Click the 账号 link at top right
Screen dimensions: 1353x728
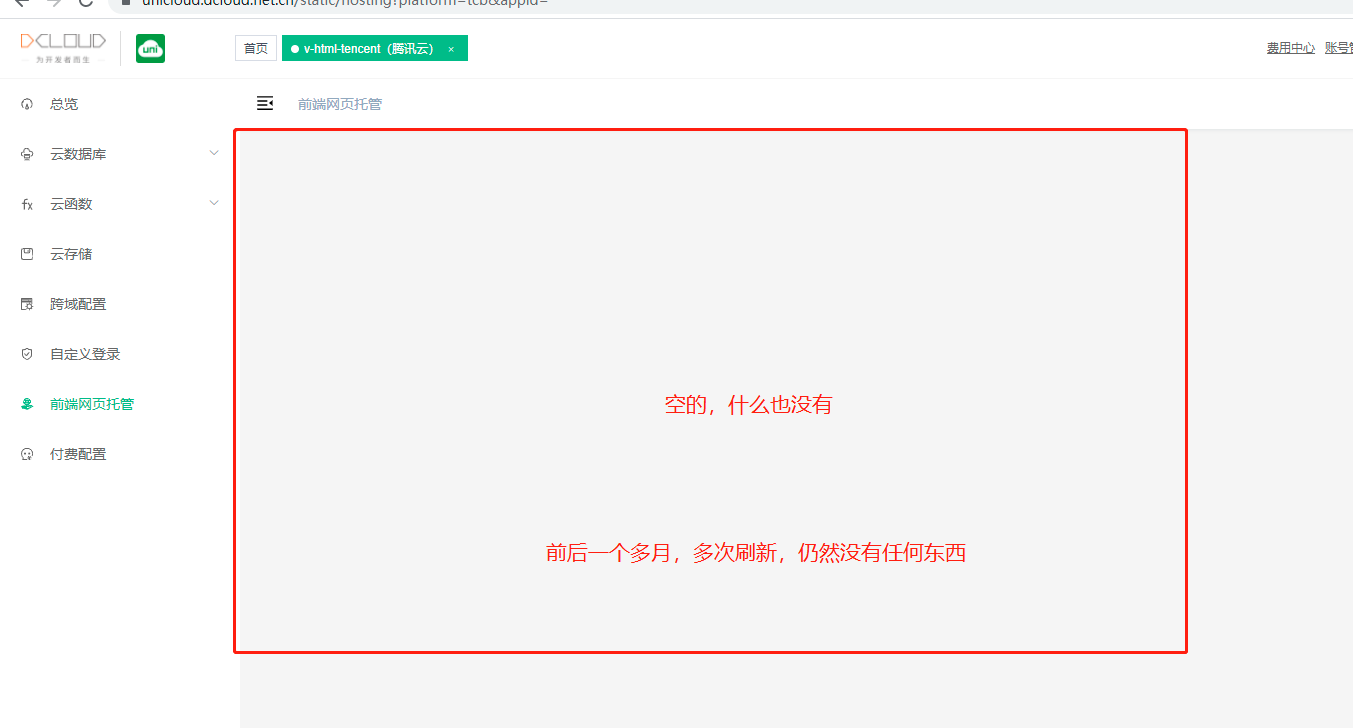1340,46
